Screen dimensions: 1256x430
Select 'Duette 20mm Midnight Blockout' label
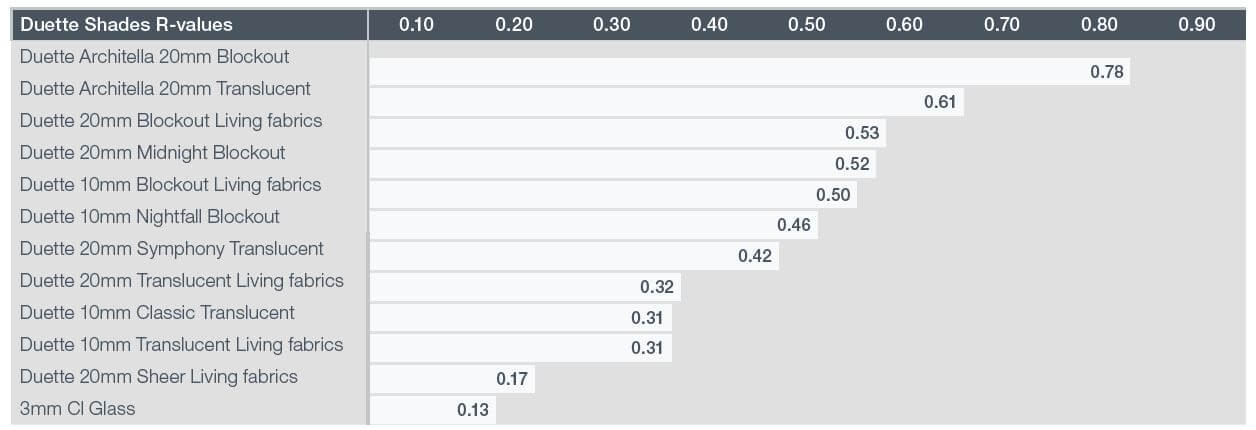point(152,153)
